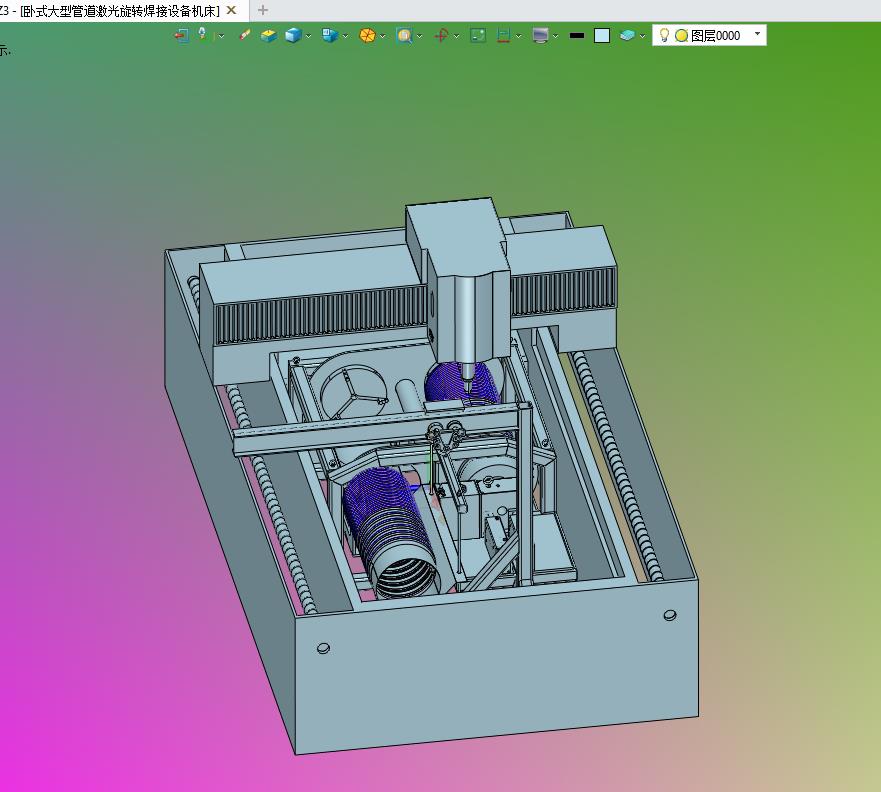Click the black line color swatch
This screenshot has width=881, height=792.
[576, 35]
